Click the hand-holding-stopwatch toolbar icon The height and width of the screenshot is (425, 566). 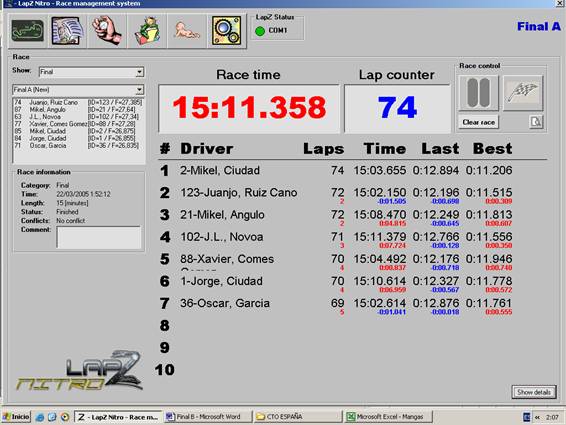tap(107, 31)
